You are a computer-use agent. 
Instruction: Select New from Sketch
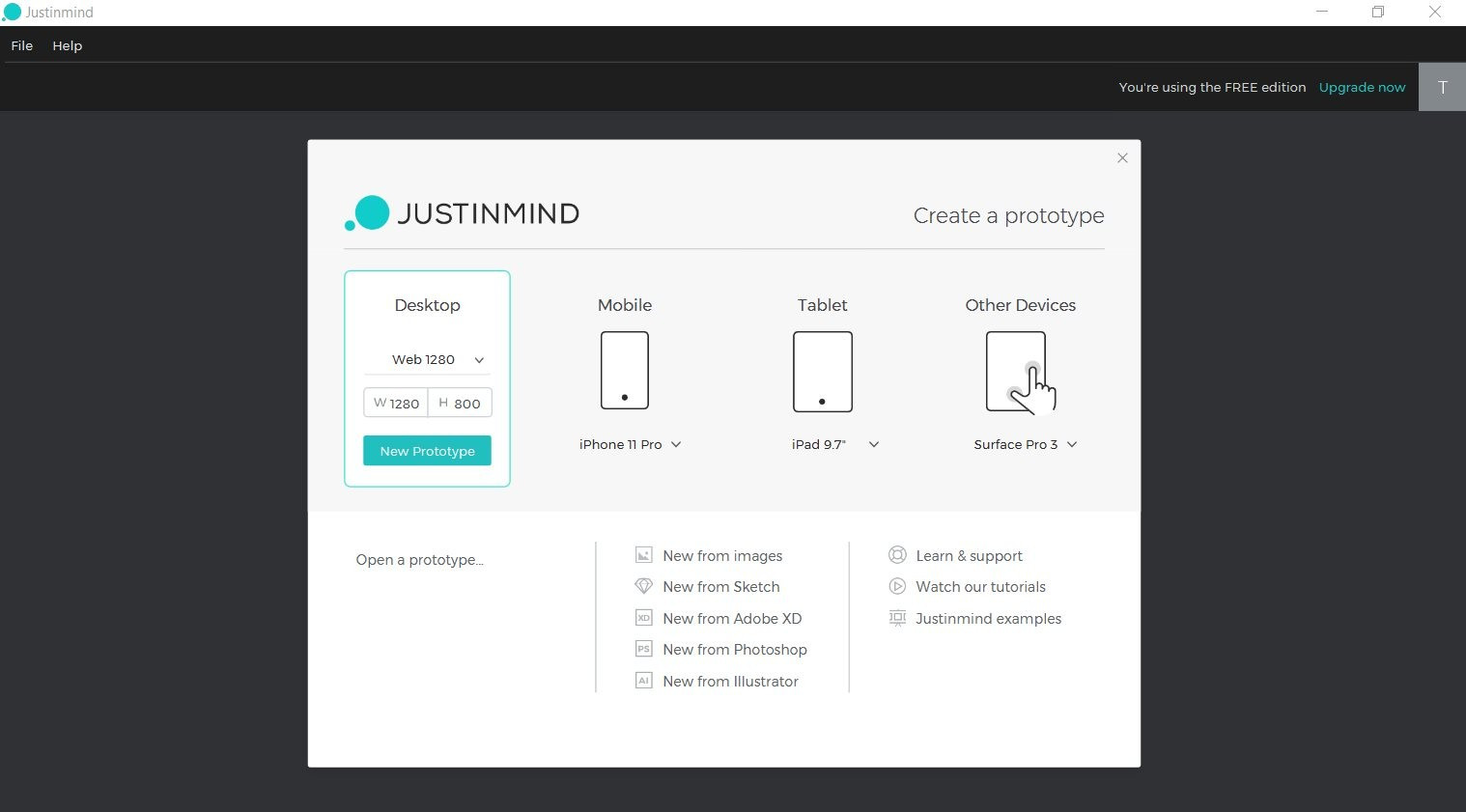[721, 587]
